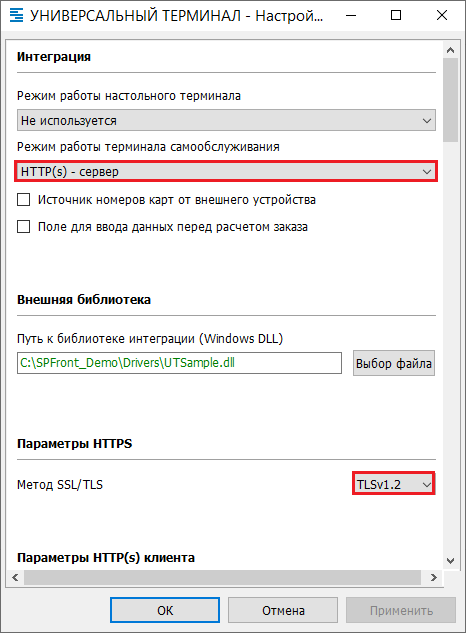Close the Настройки dialog window
The image size is (466, 633).
442,15
